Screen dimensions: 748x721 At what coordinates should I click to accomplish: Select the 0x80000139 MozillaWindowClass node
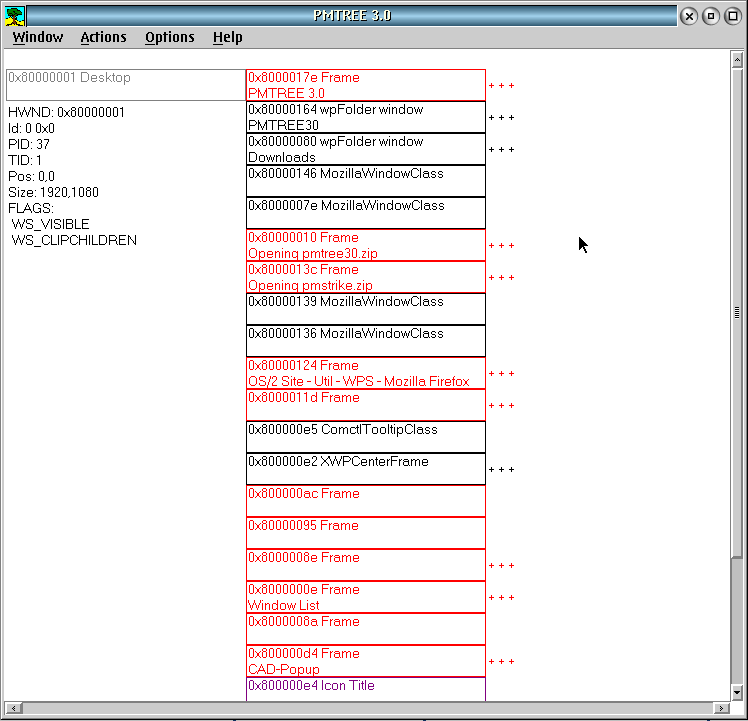[366, 309]
